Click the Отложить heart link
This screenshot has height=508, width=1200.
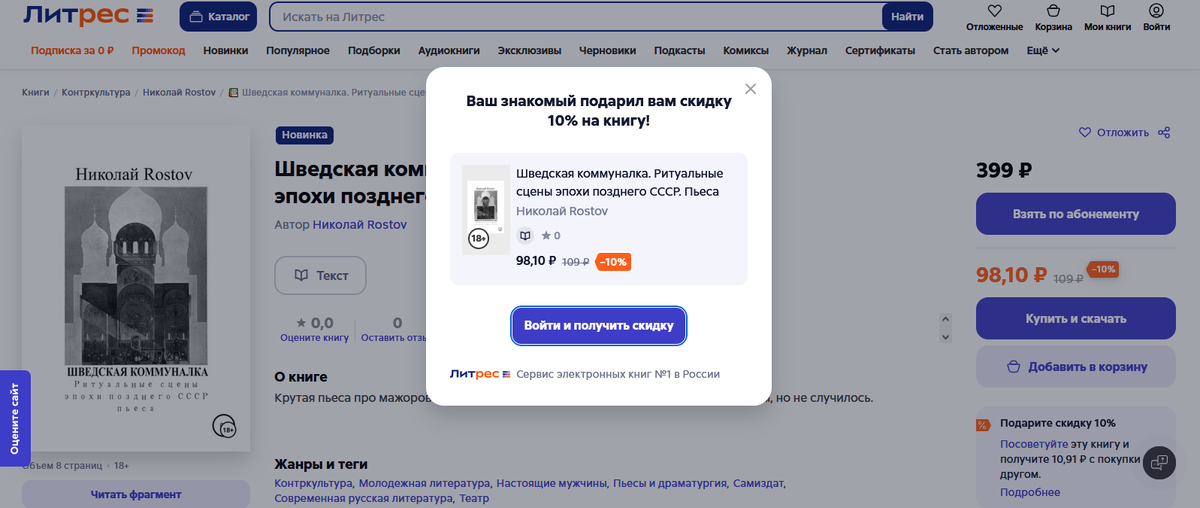point(1114,133)
